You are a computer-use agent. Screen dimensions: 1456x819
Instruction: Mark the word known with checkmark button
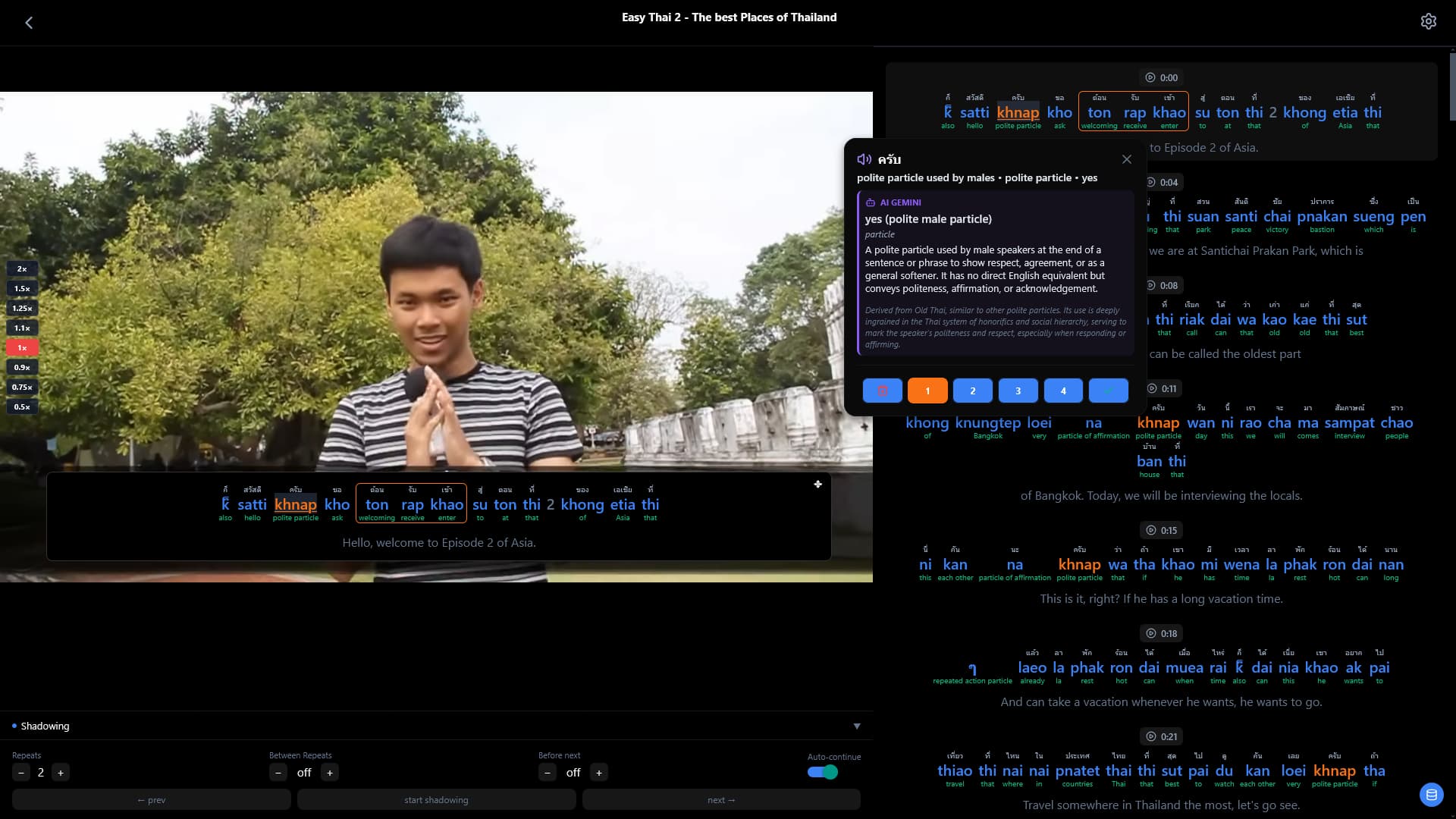pyautogui.click(x=1108, y=391)
